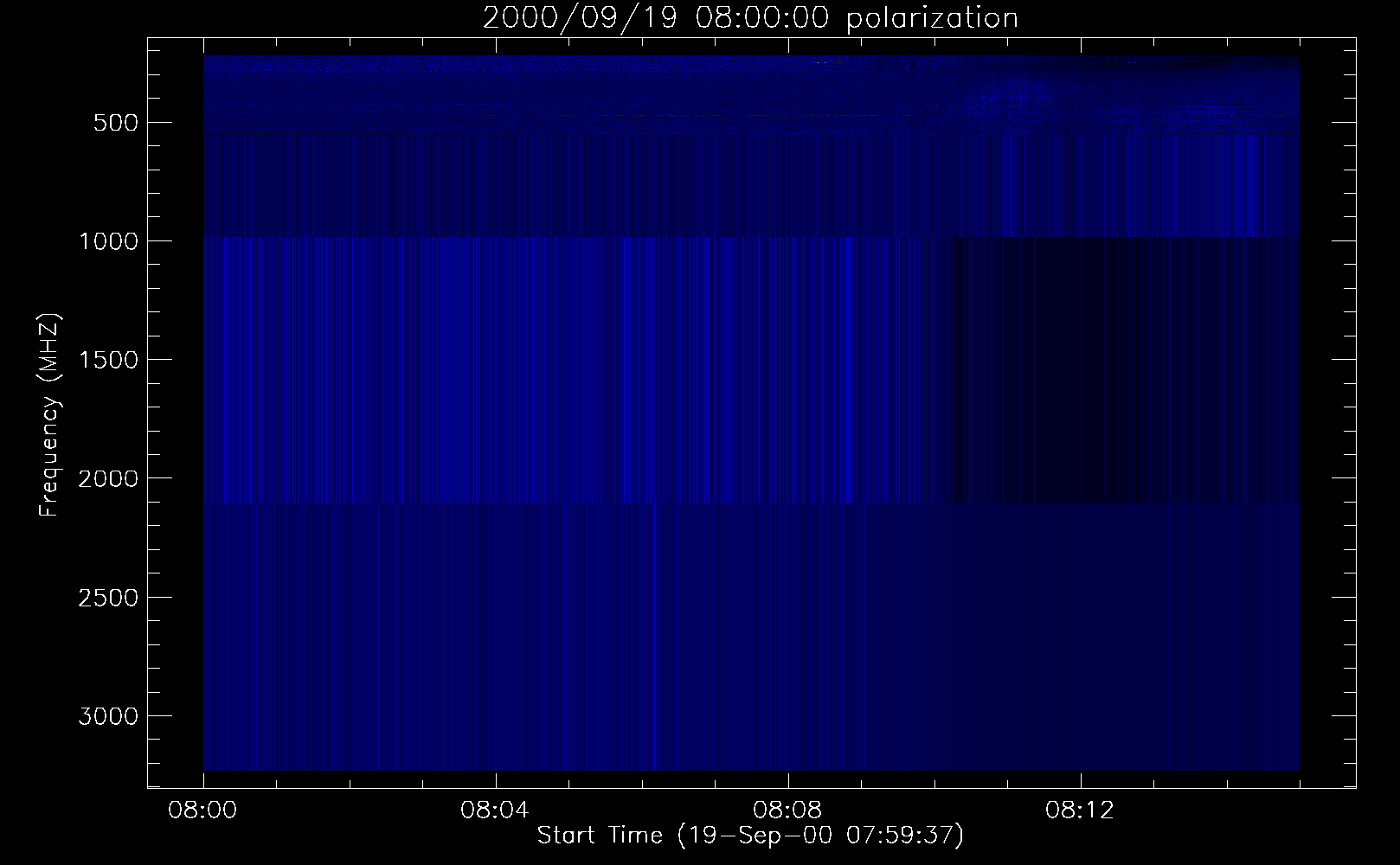Viewport: 1400px width, 865px height.
Task: Select the 'Frequency (MHZ)' axis label
Action: pyautogui.click(x=49, y=414)
